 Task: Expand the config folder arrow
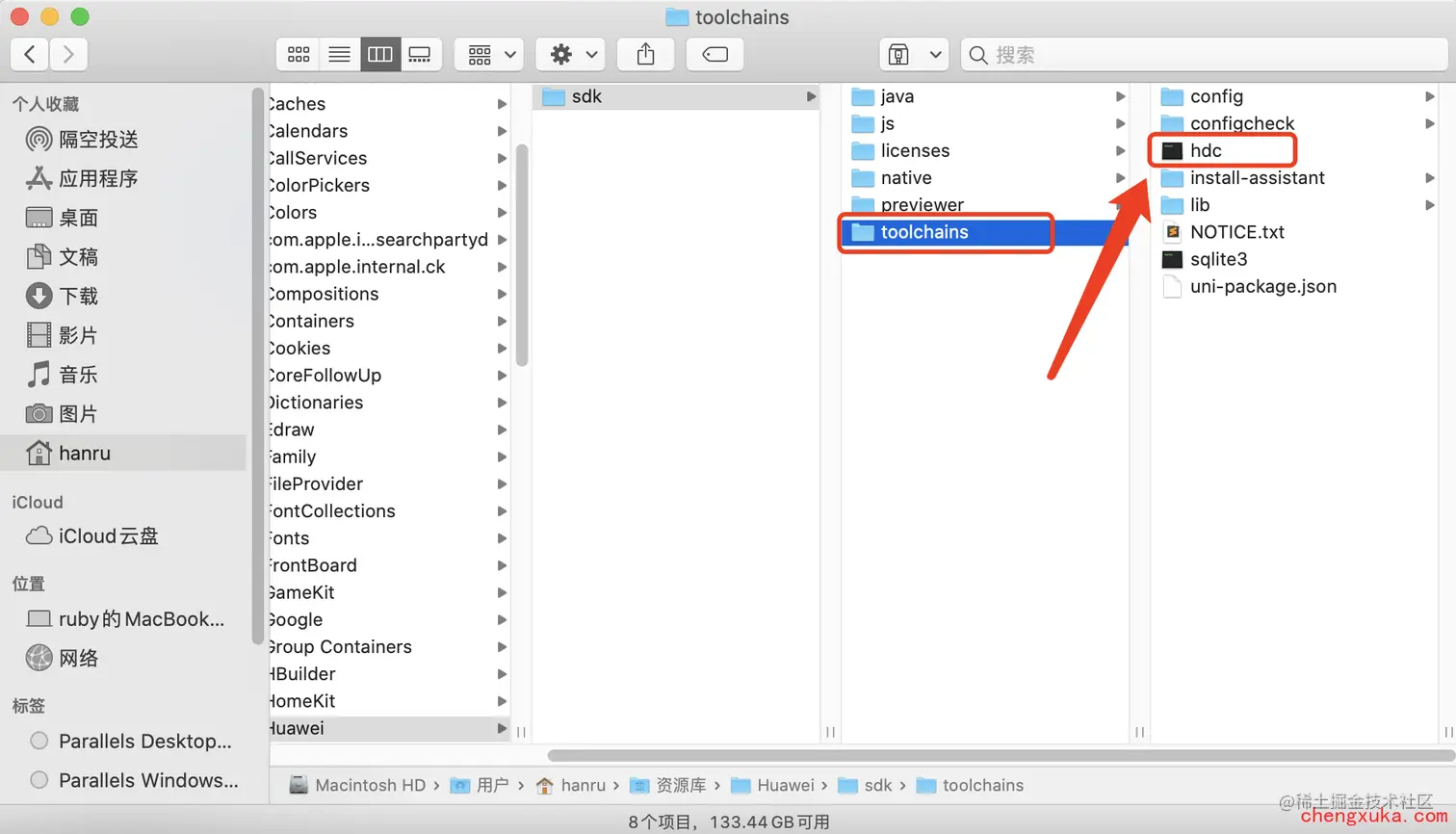tap(1430, 96)
